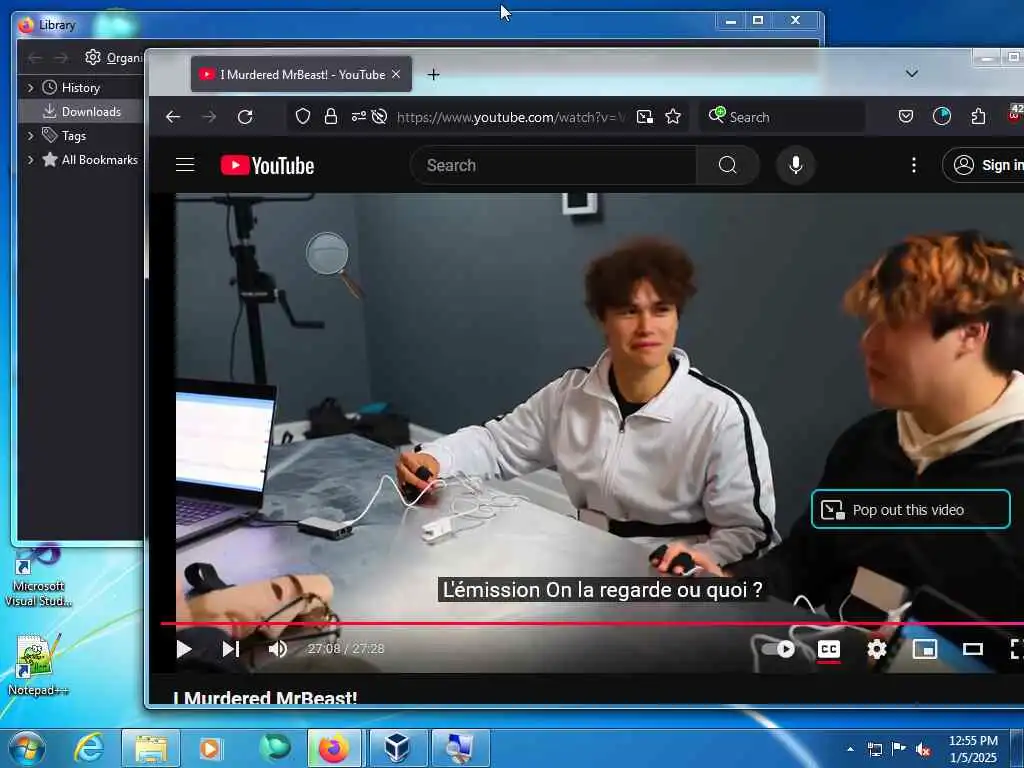This screenshot has width=1024, height=768.
Task: Open the Firefox extensions puzzle icon
Action: (978, 116)
